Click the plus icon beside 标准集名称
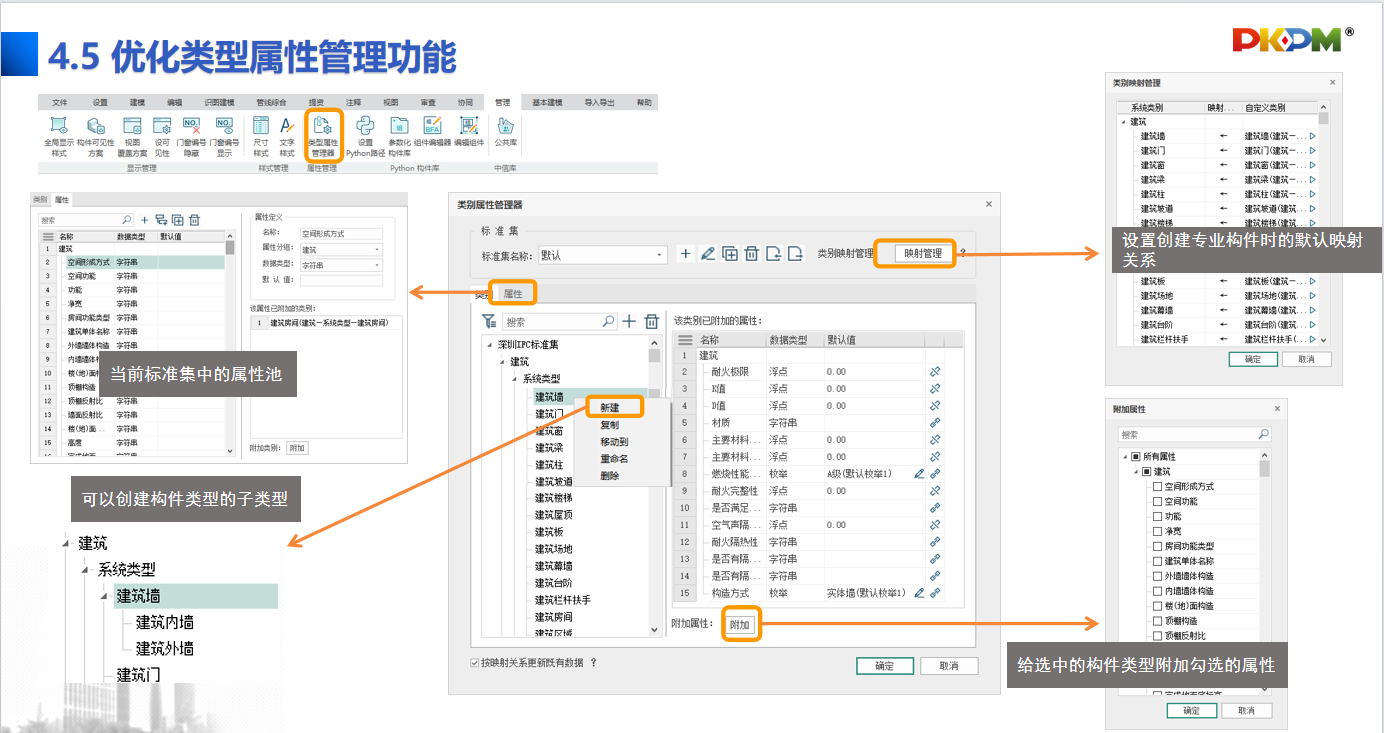Viewport: 1384px width, 733px height. coord(686,254)
